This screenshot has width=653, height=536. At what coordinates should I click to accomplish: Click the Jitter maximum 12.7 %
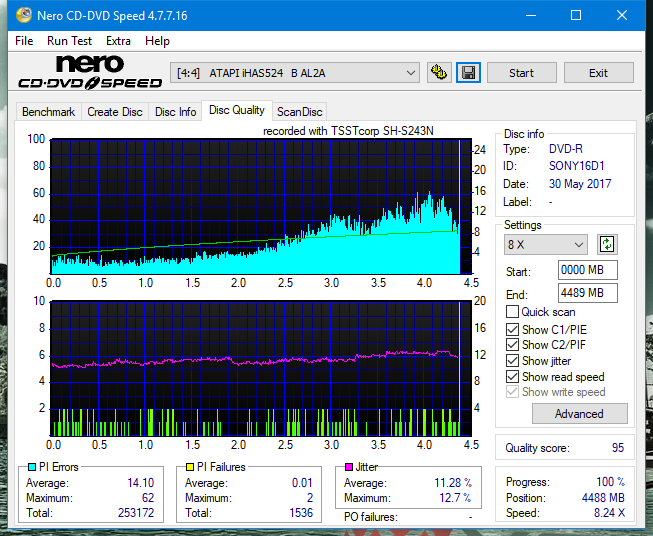[455, 497]
